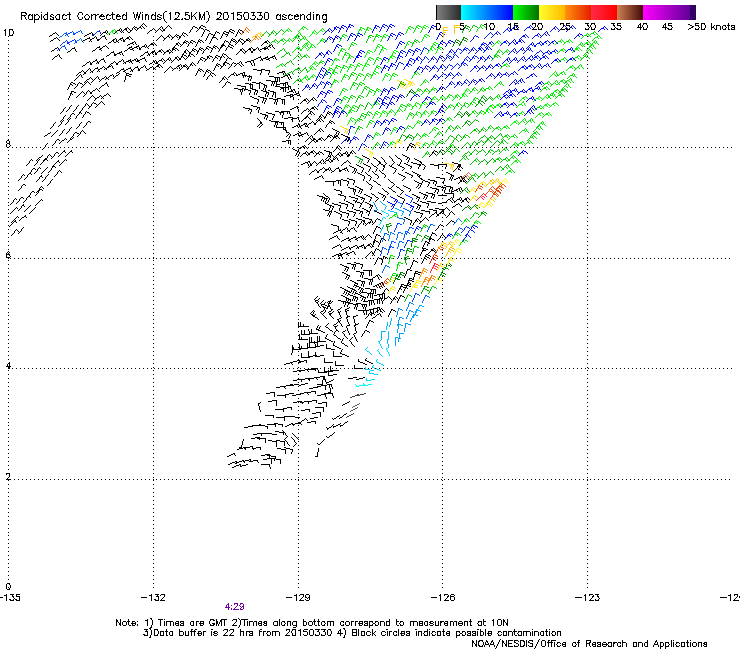
Task: Click the cyan-to-blue legend color segment
Action: [487, 12]
